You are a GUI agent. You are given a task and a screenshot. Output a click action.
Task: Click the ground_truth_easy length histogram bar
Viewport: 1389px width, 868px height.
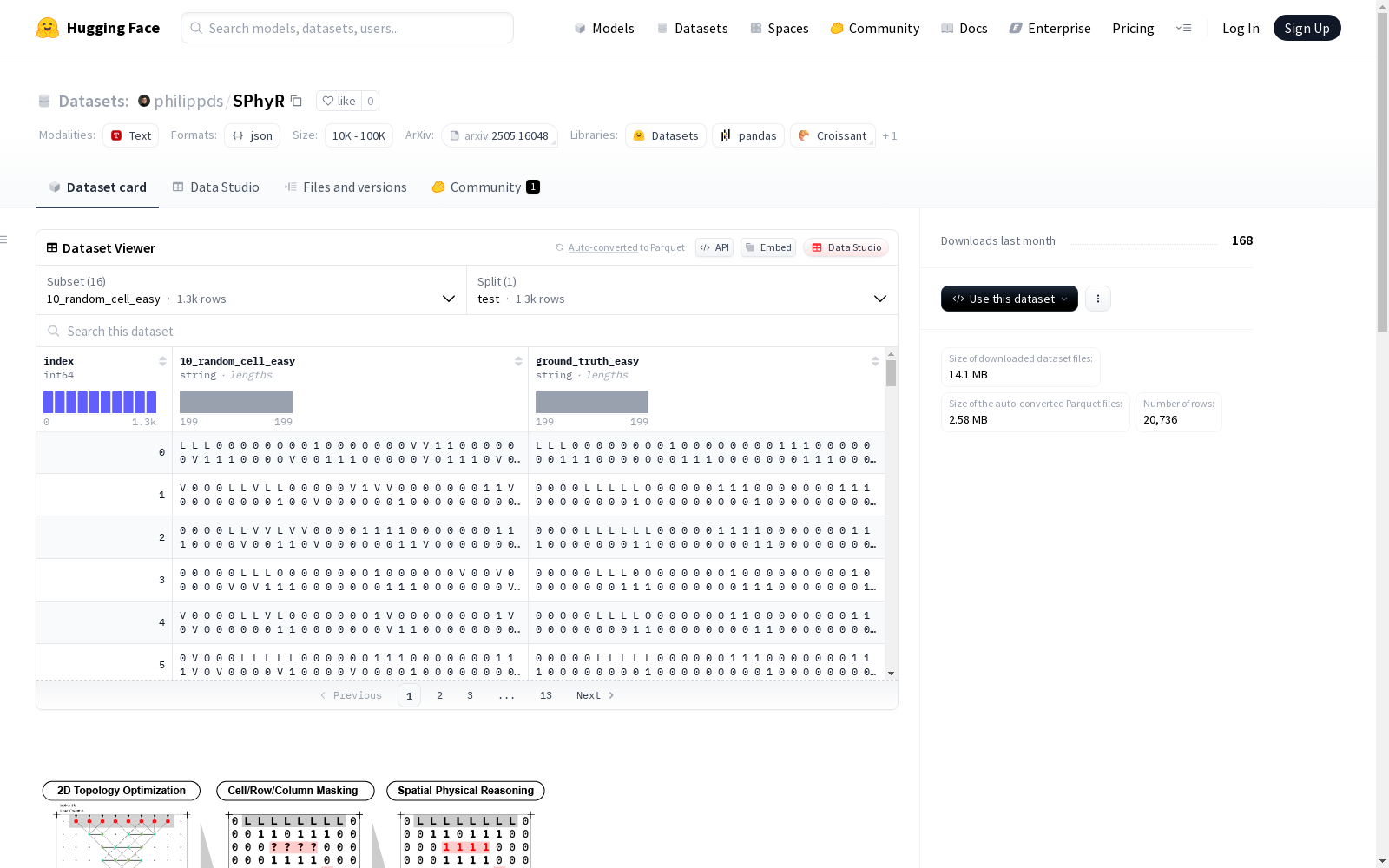[592, 402]
